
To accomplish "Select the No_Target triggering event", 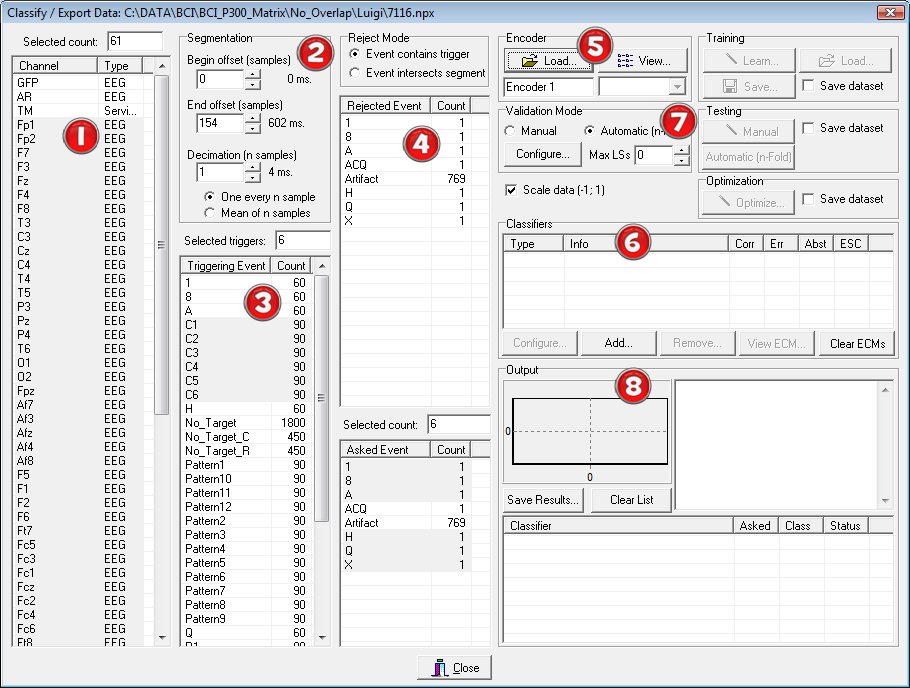I will coord(246,423).
